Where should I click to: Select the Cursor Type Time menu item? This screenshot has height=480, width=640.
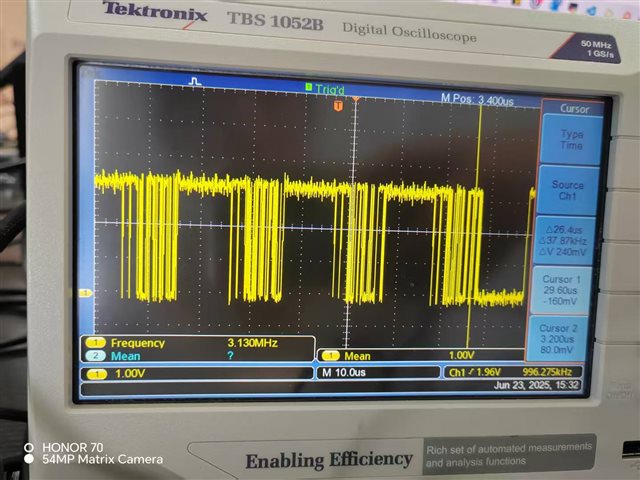[x=571, y=140]
